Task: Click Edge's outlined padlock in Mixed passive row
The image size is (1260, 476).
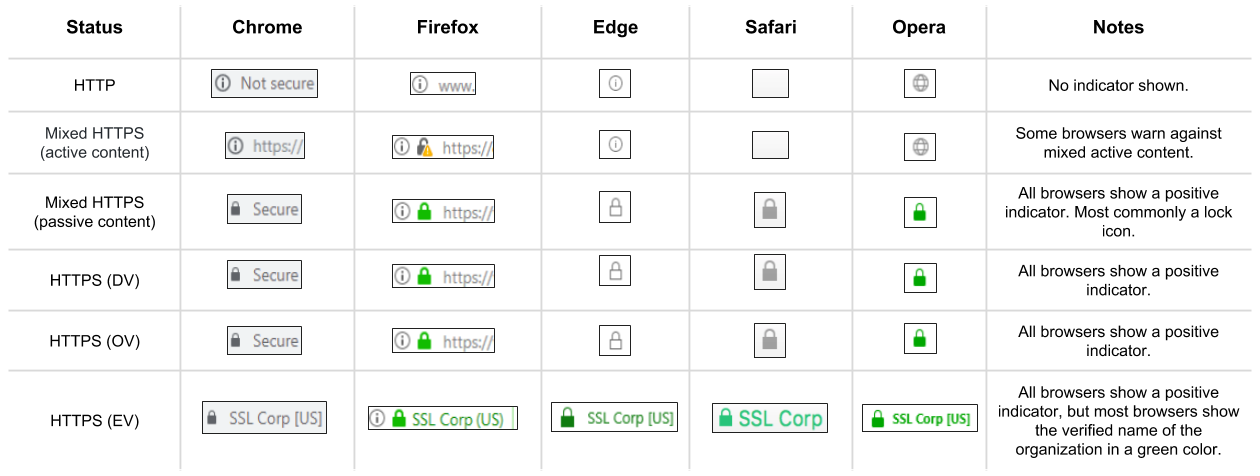Action: tap(615, 209)
